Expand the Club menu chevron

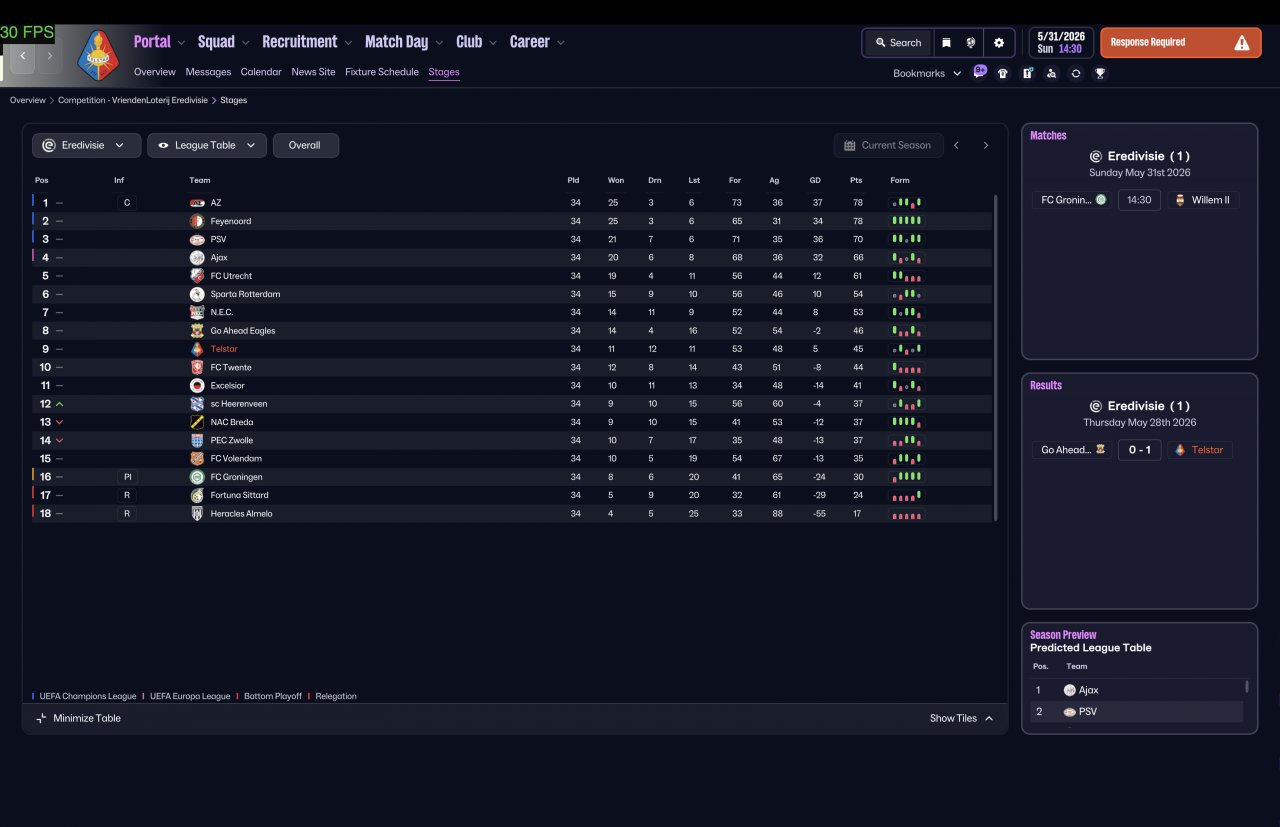[493, 43]
